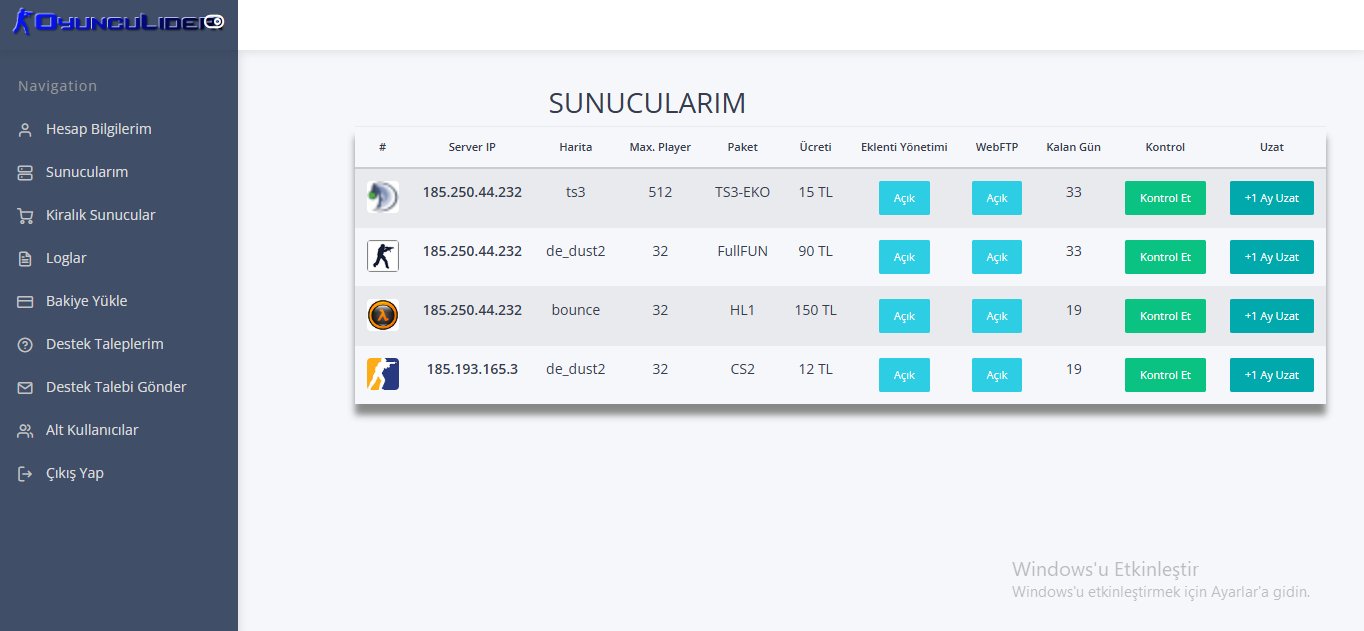Click the TeamSpeak server icon

[383, 197]
